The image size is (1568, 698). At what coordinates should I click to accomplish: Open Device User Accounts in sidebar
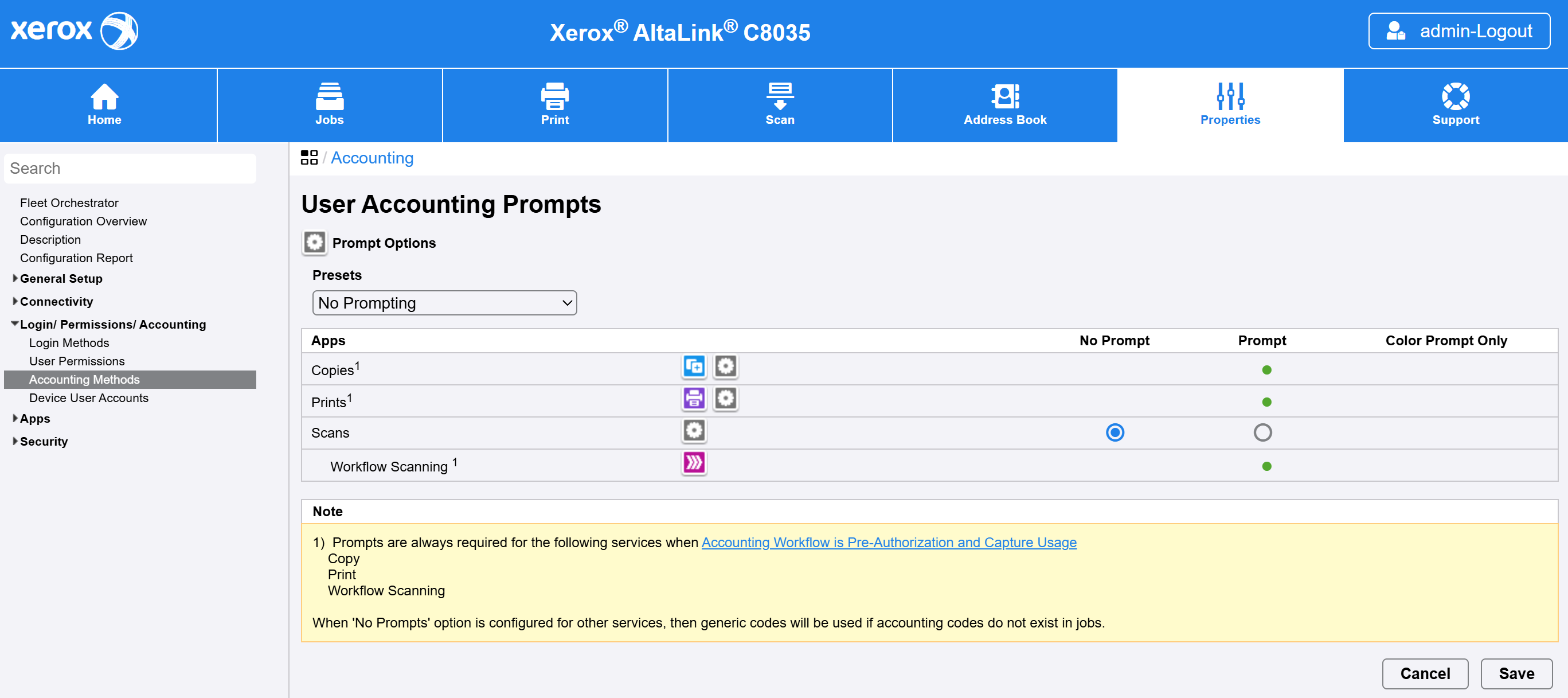[x=89, y=399]
